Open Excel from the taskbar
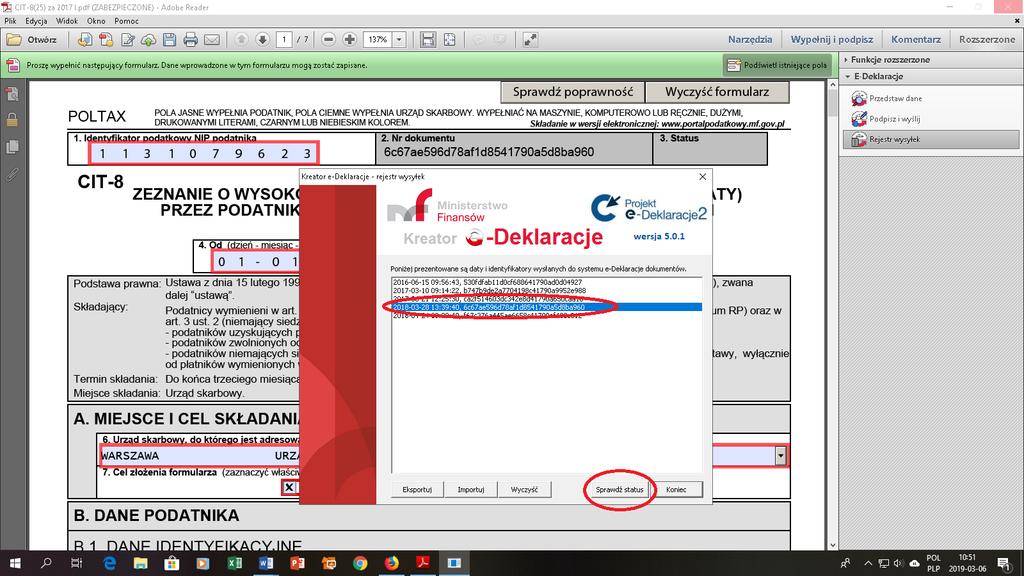Image resolution: width=1024 pixels, height=576 pixels. 234,563
